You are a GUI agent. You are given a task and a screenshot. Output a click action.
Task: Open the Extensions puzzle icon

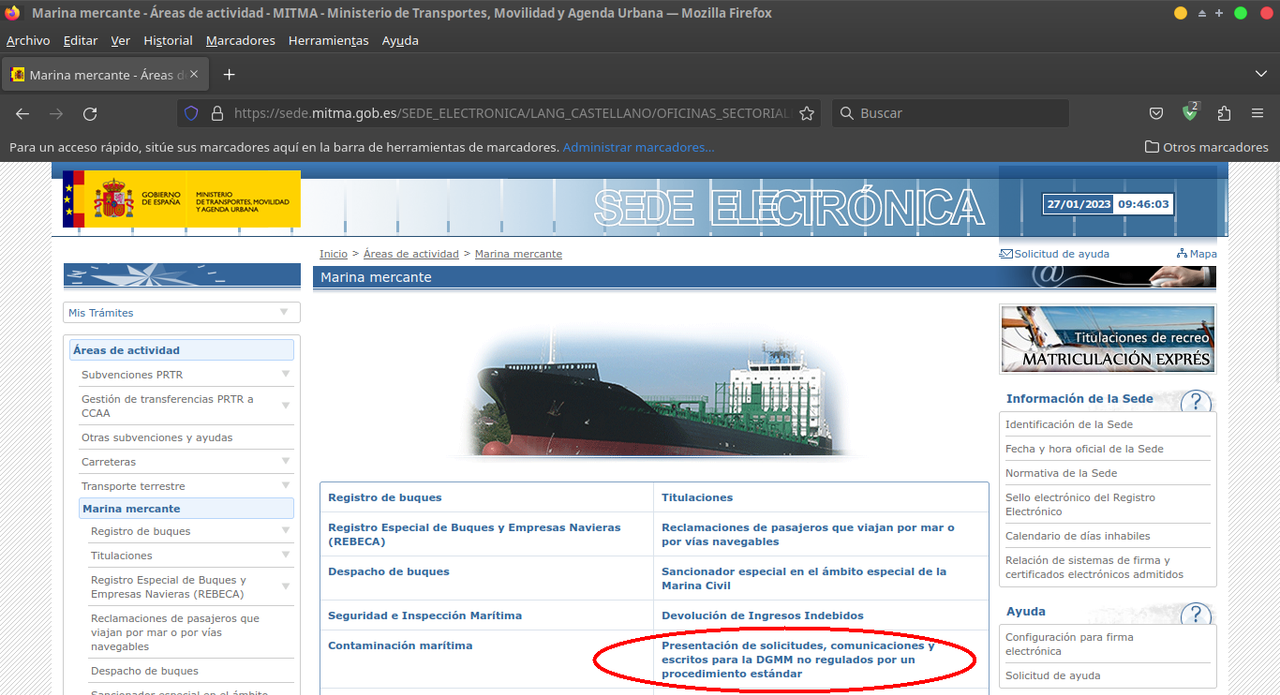pyautogui.click(x=1224, y=113)
